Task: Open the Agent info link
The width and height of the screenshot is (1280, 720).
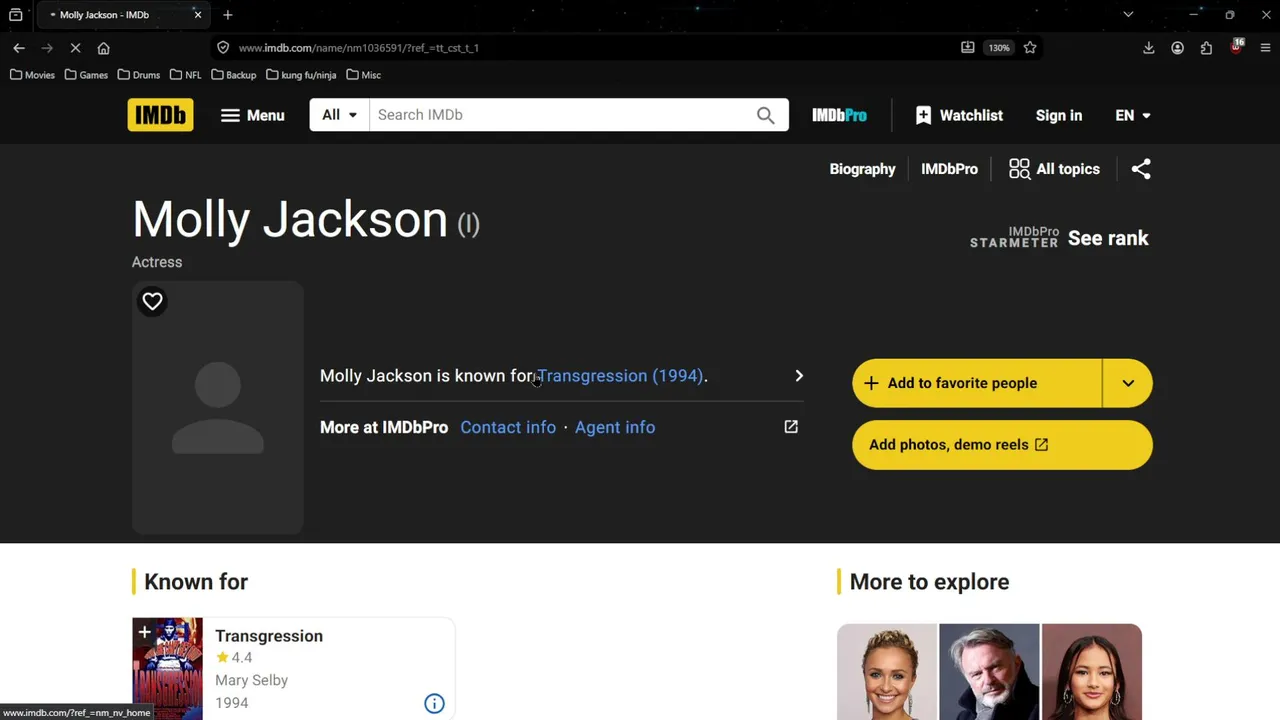Action: [x=615, y=427]
